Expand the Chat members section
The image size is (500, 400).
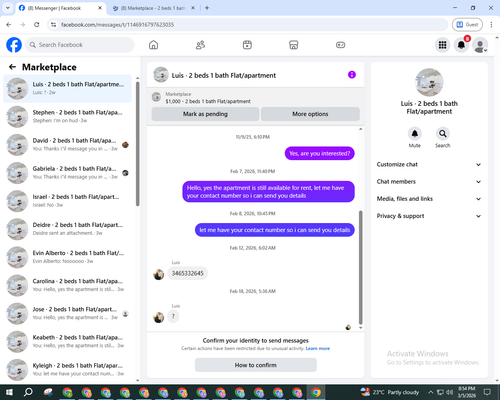click(429, 182)
